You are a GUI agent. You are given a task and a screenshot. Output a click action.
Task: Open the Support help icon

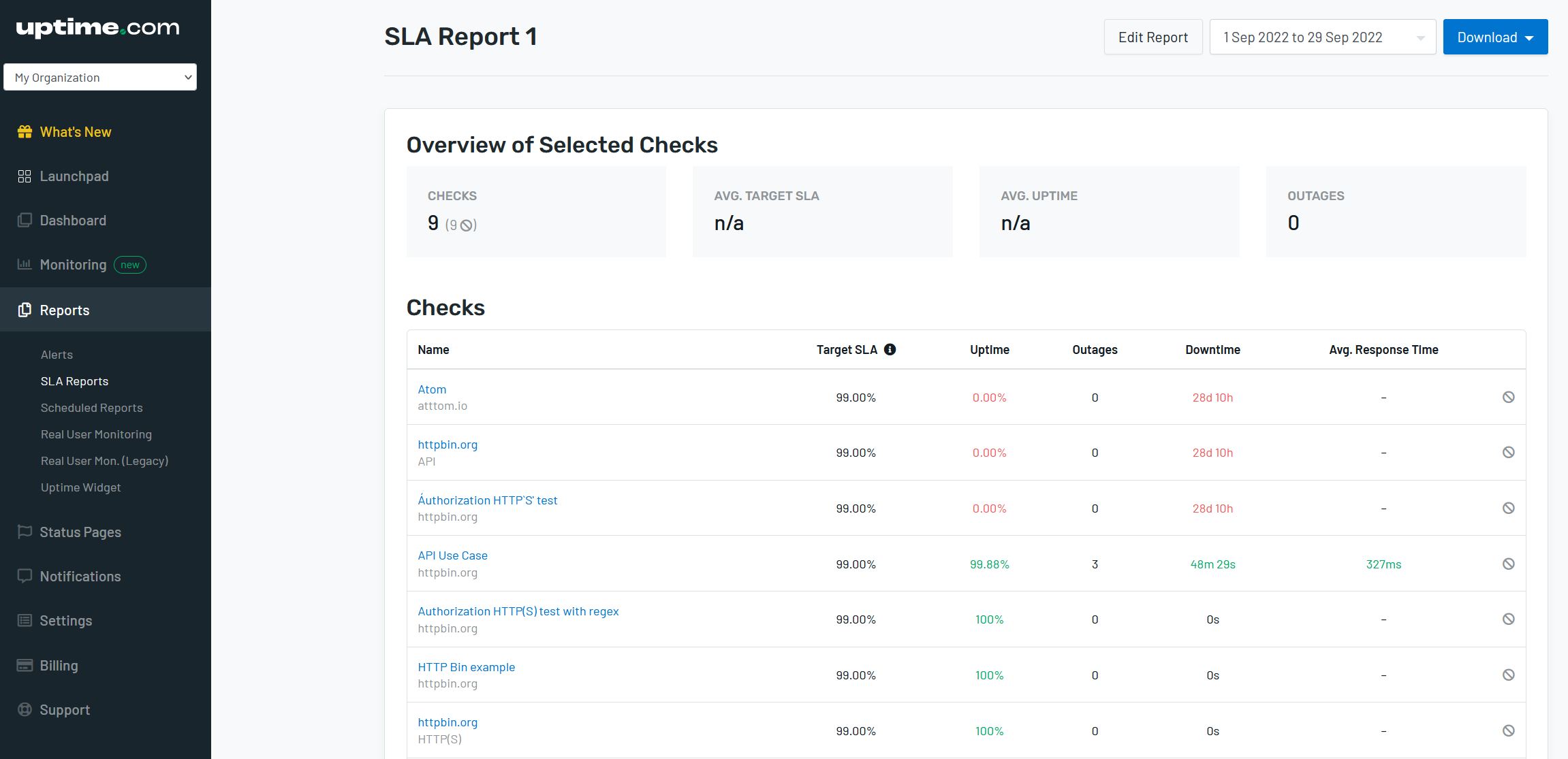click(25, 709)
